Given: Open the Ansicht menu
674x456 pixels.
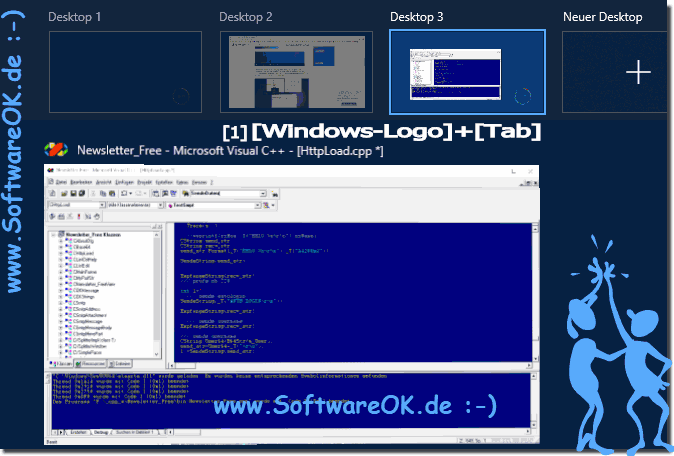Looking at the screenshot, I should point(104,182).
